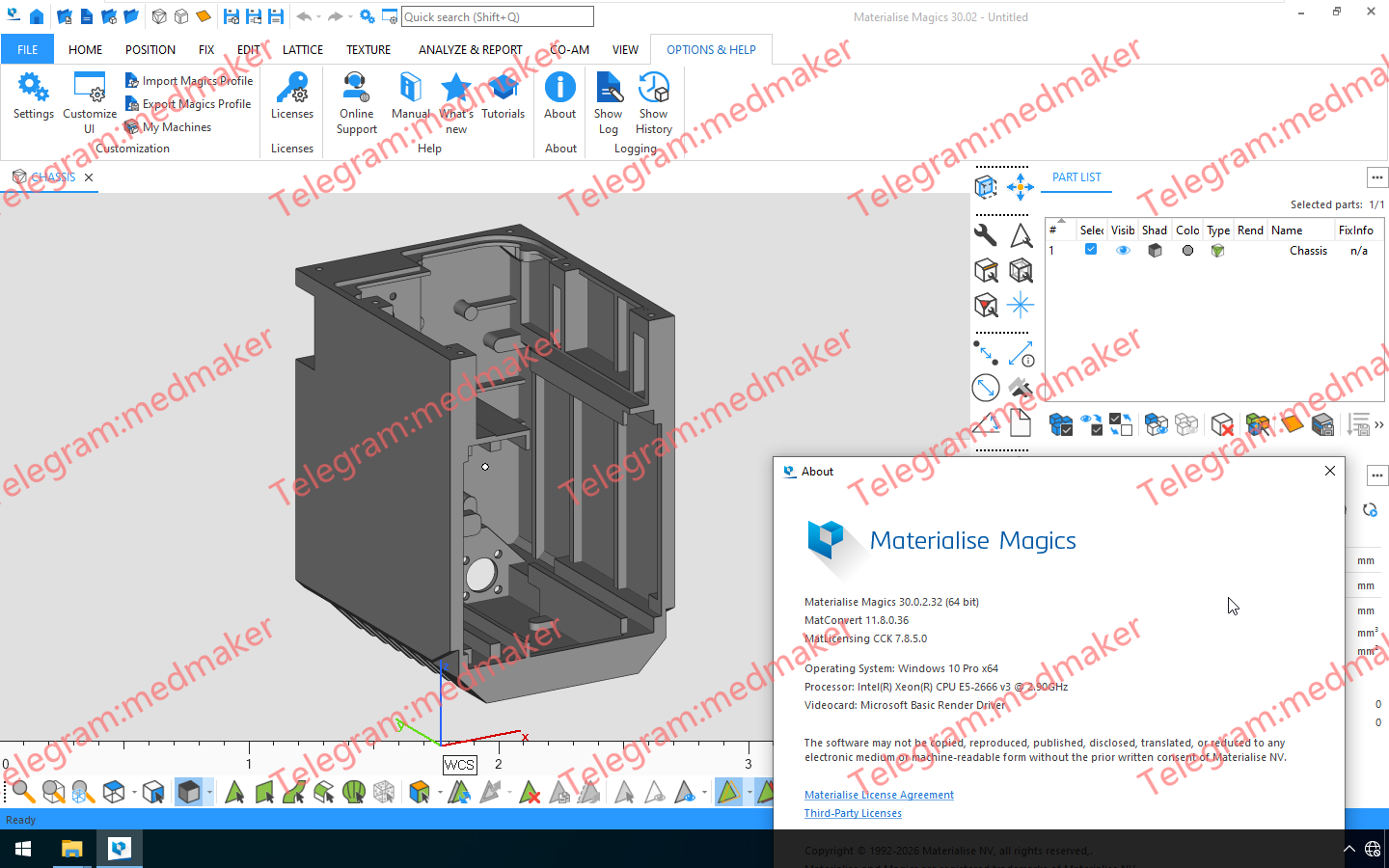Viewport: 1389px width, 868px height.
Task: Open the Manual help book
Action: [x=410, y=96]
